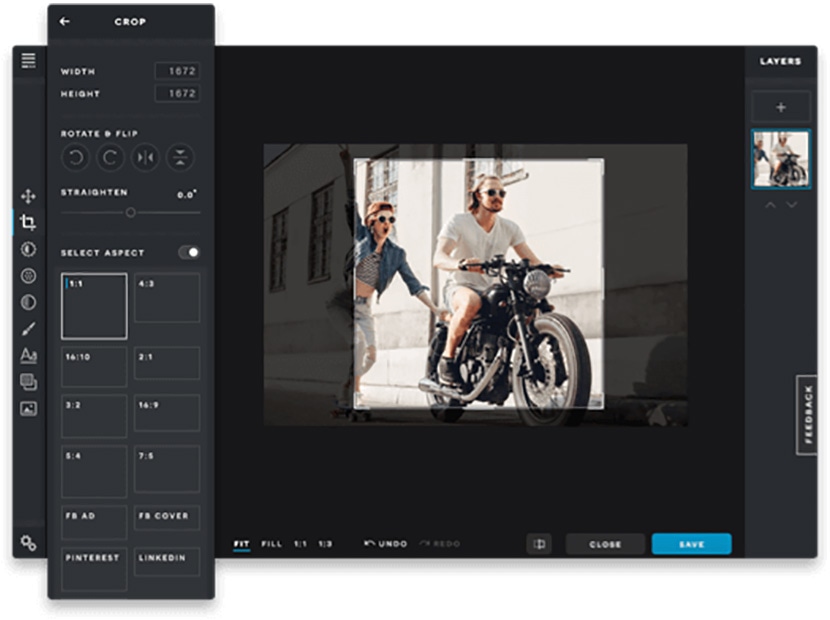Rotate image counterclockwise

click(x=75, y=157)
